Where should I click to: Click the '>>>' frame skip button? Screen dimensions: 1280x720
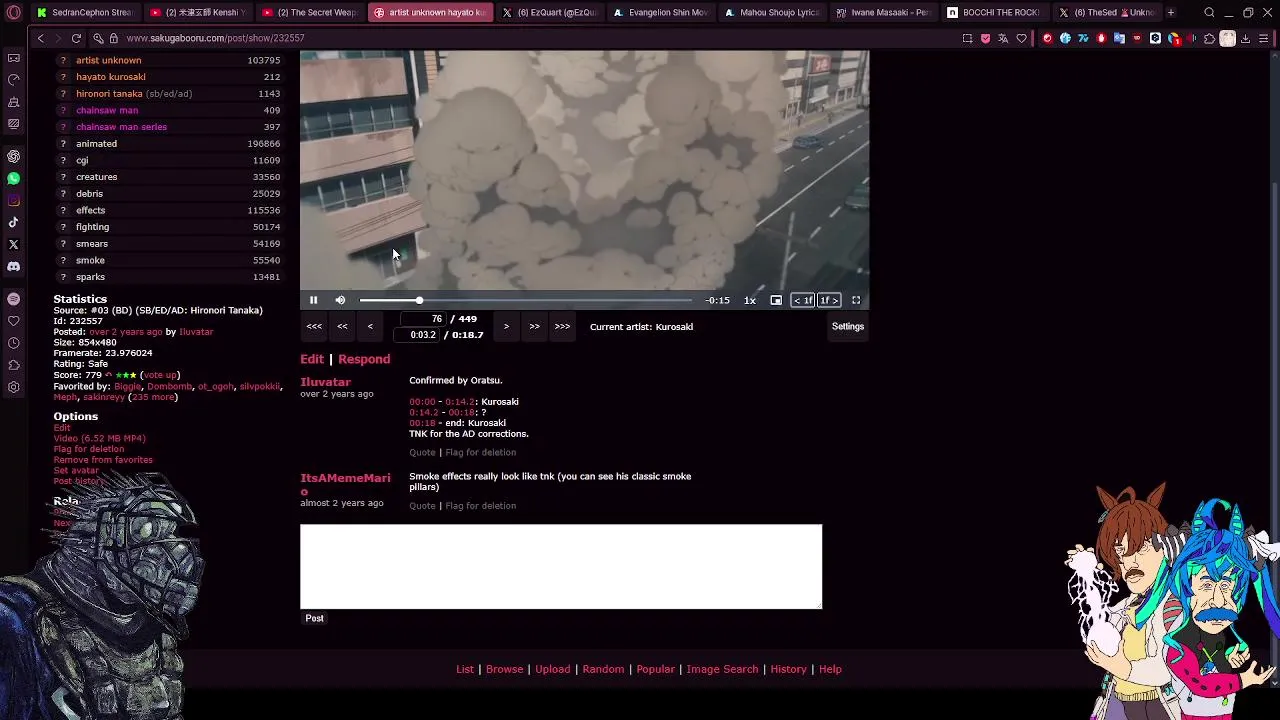coord(562,326)
